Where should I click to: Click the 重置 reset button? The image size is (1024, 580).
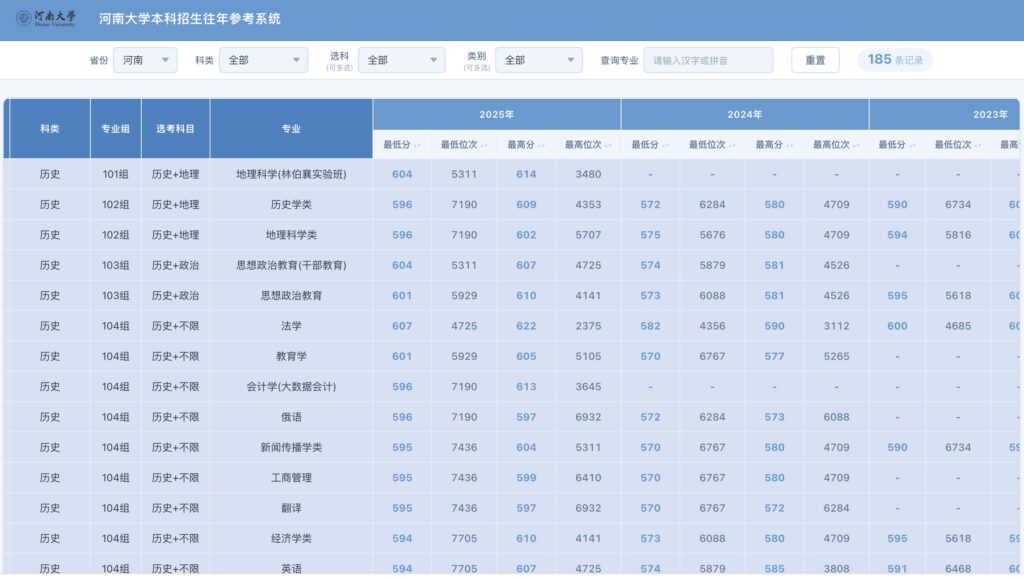click(815, 60)
